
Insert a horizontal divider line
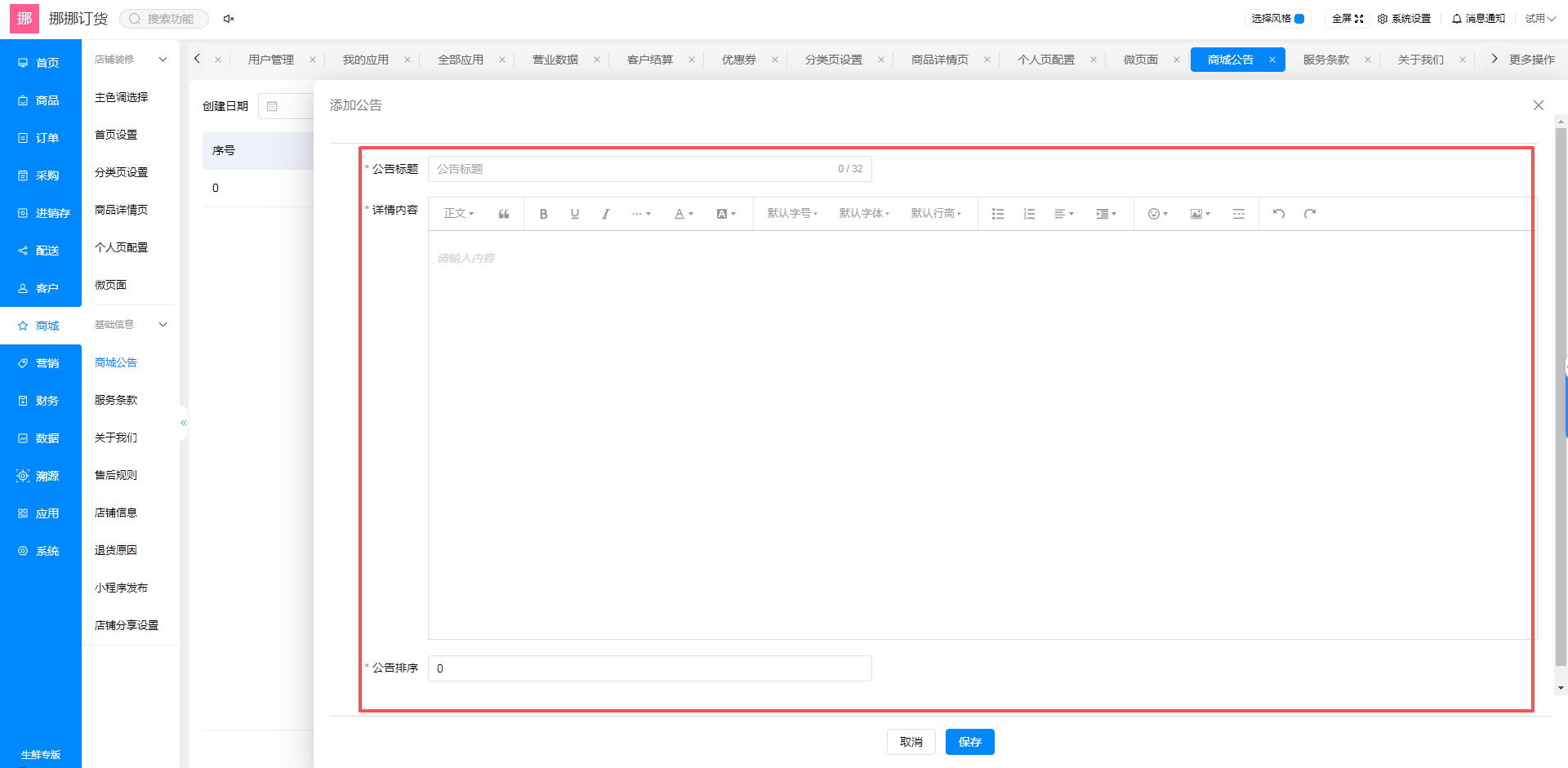(1239, 214)
